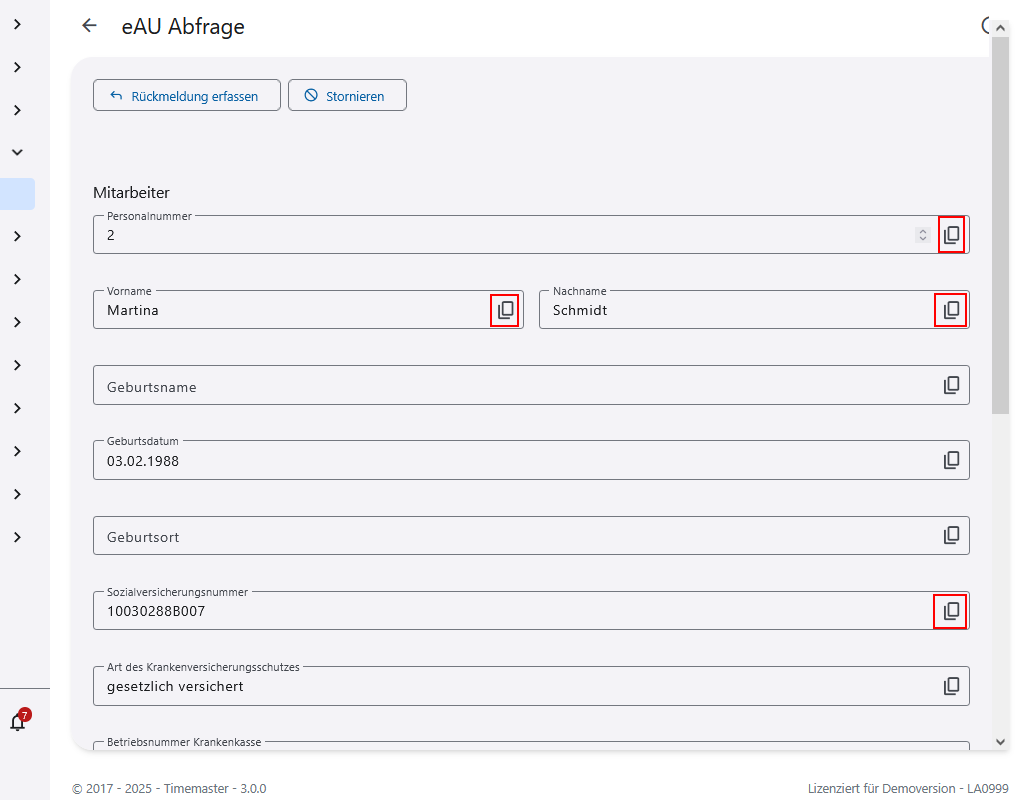Viewport: 1024px width, 800px height.
Task: Click the scrollbar down arrow
Action: tap(1001, 741)
